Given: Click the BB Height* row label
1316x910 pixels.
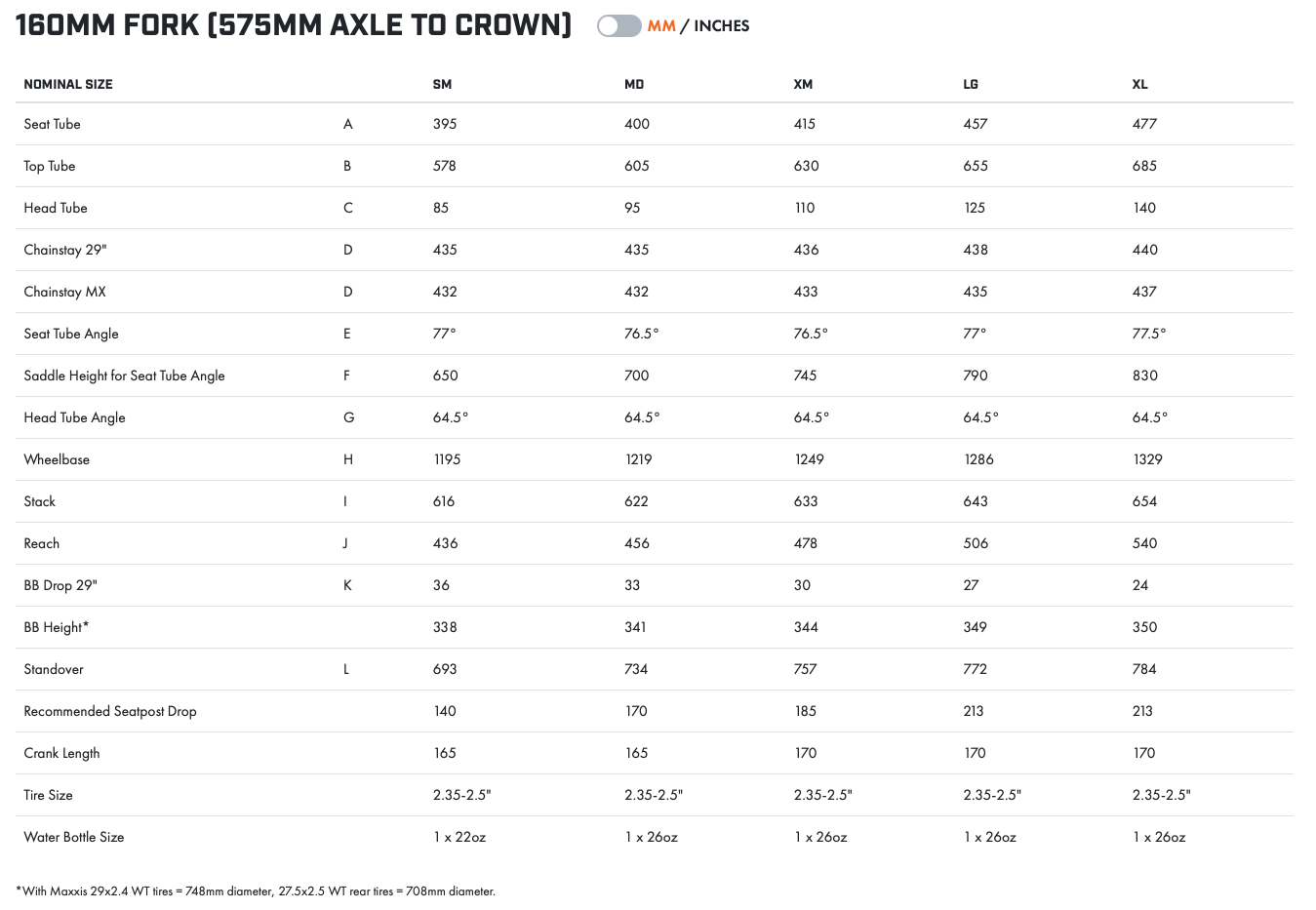Looking at the screenshot, I should coord(57,627).
